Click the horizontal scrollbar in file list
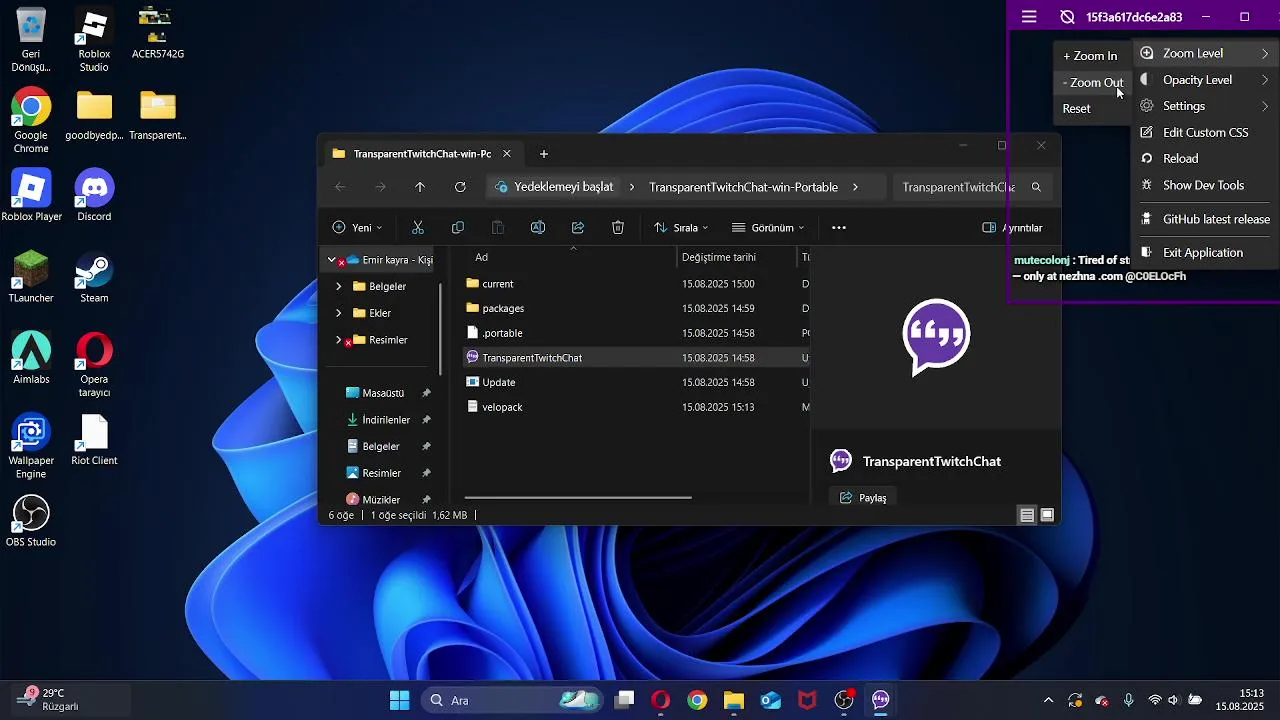1280x720 pixels. tap(578, 497)
